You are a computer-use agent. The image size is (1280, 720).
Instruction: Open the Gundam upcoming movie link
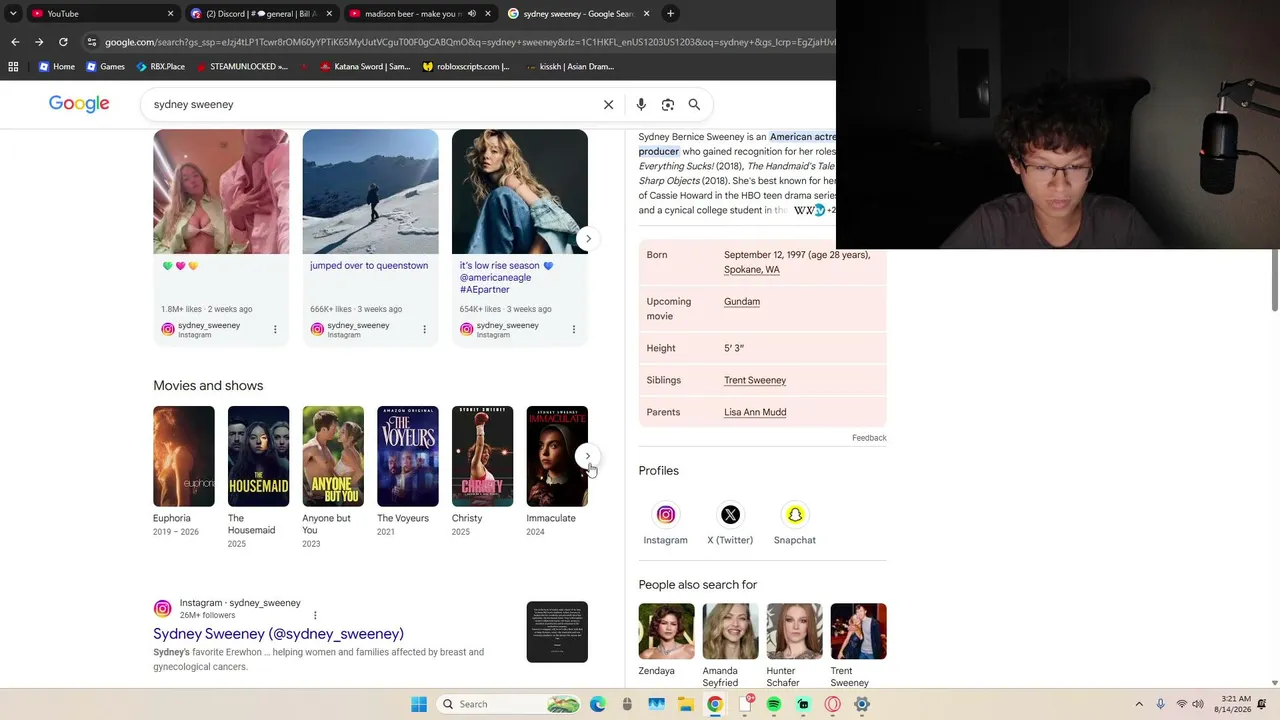pos(742,302)
